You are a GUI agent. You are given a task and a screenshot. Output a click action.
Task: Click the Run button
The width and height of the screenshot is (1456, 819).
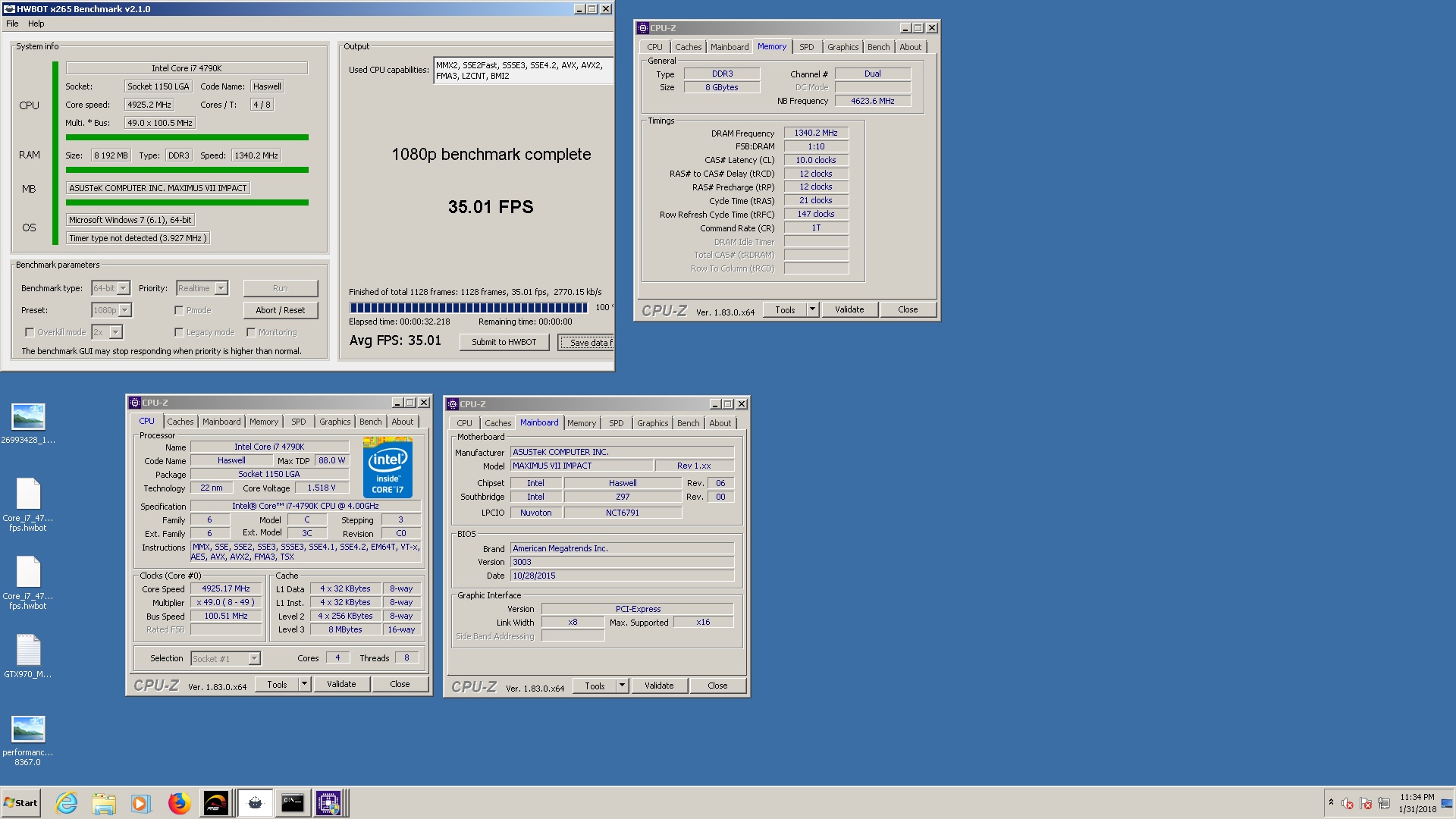pos(281,288)
